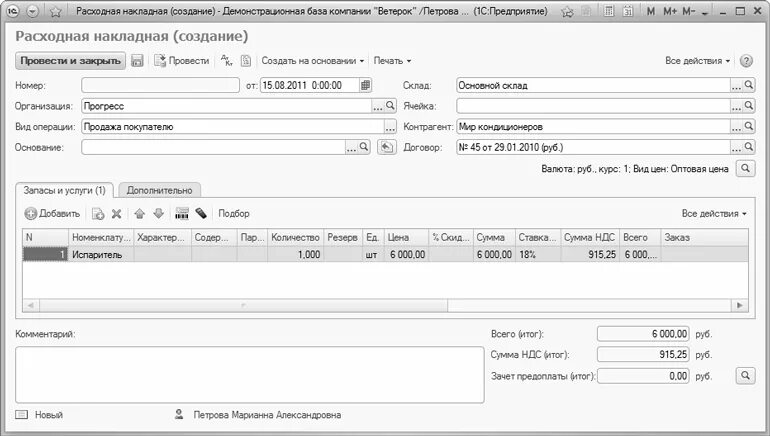Viewport: 770px width, 436px height.
Task: Click the copy row icon in table toolbar
Action: pyautogui.click(x=98, y=214)
